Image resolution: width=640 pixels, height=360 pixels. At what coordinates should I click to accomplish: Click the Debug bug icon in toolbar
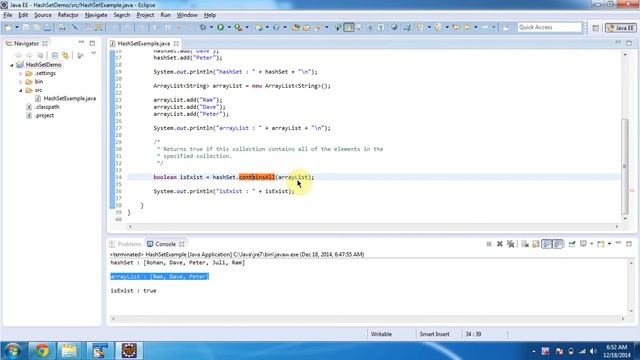pos(203,27)
